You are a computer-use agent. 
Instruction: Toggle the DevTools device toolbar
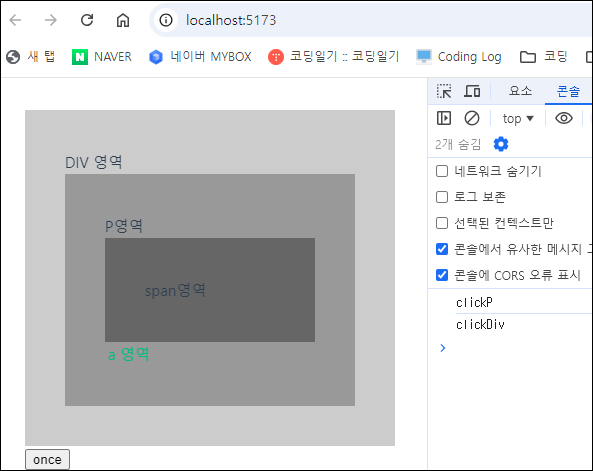tap(472, 91)
